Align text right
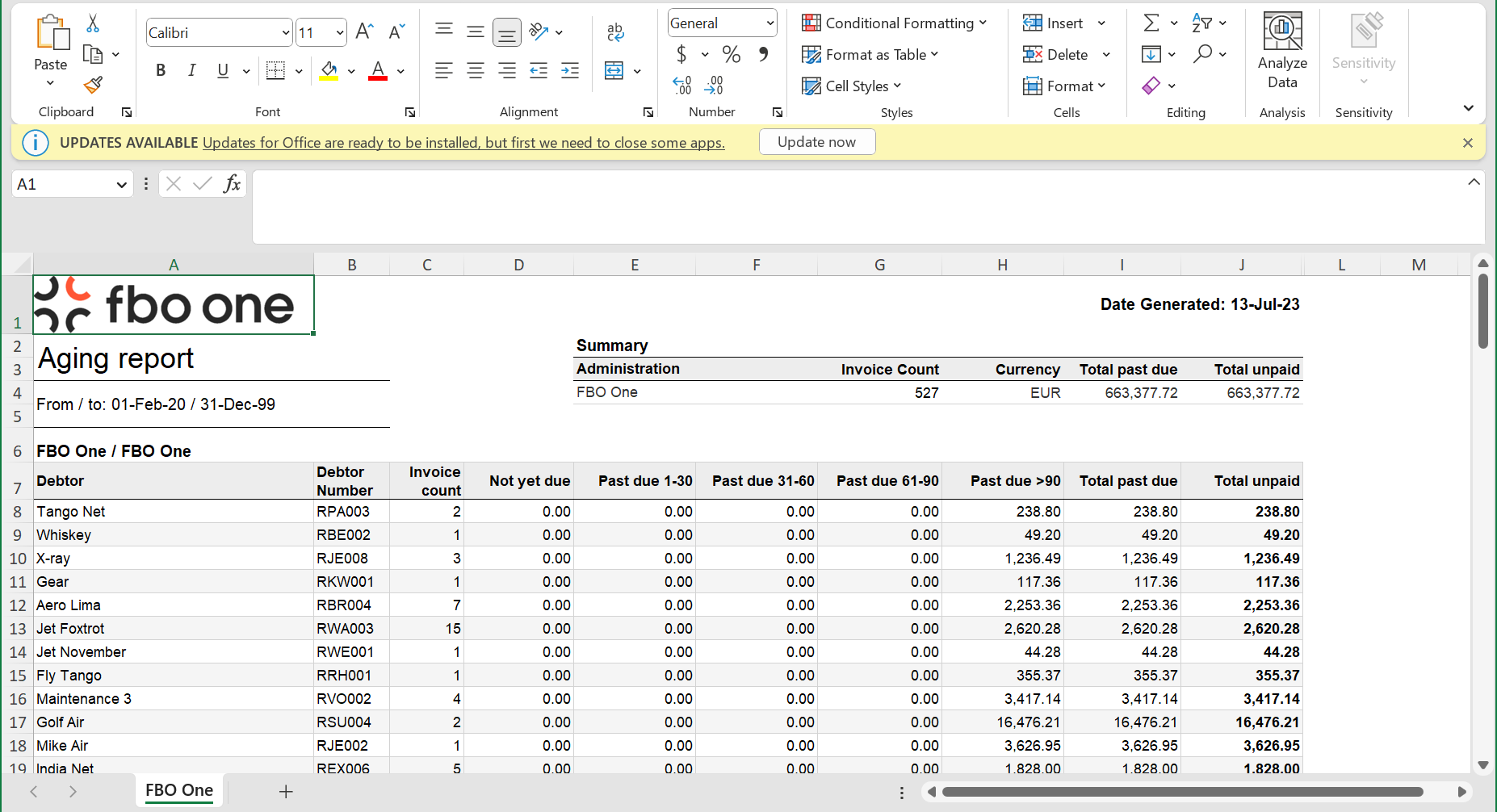Viewport: 1497px width, 812px height. pyautogui.click(x=507, y=70)
